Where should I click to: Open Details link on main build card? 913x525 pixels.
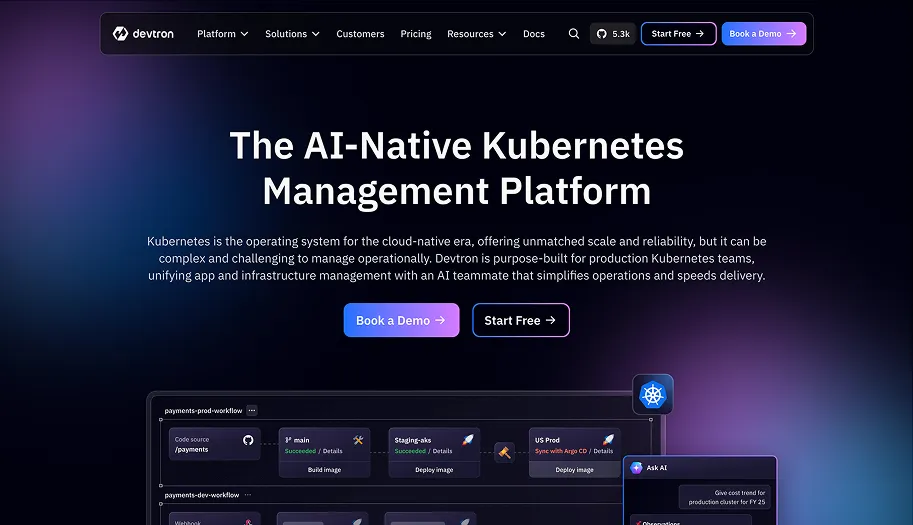(332, 451)
